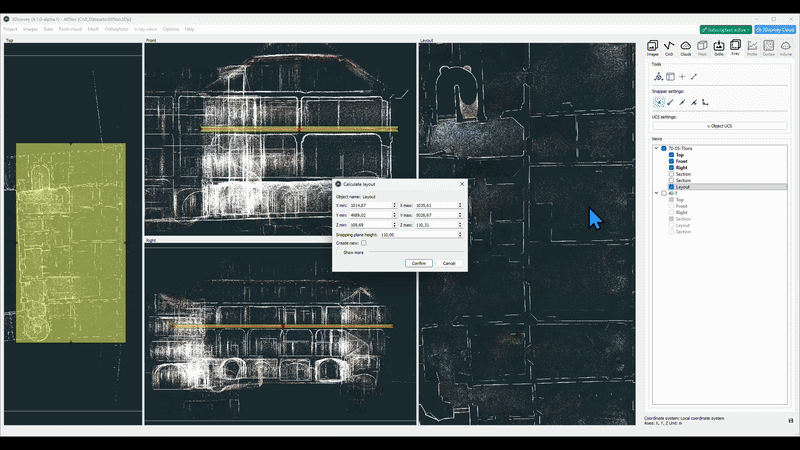Open the Cloud workspace icon
Image resolution: width=800 pixels, height=450 pixels.
point(686,47)
